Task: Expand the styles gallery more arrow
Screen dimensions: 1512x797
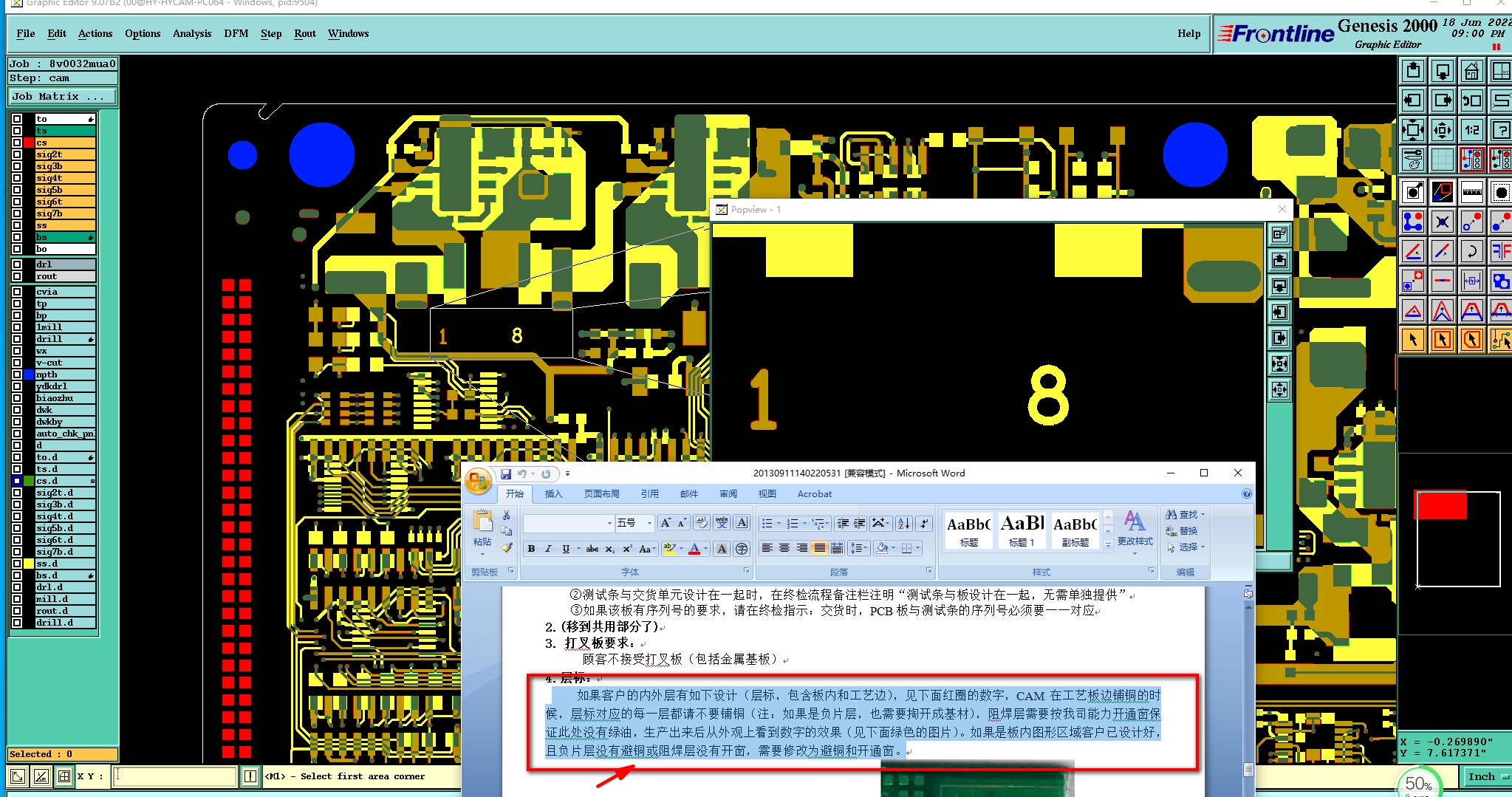Action: [x=1108, y=545]
